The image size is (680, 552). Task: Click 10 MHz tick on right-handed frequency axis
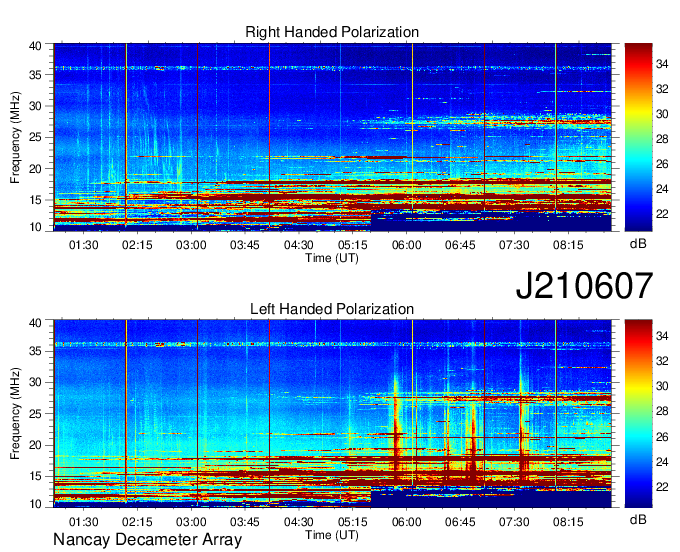(36, 227)
